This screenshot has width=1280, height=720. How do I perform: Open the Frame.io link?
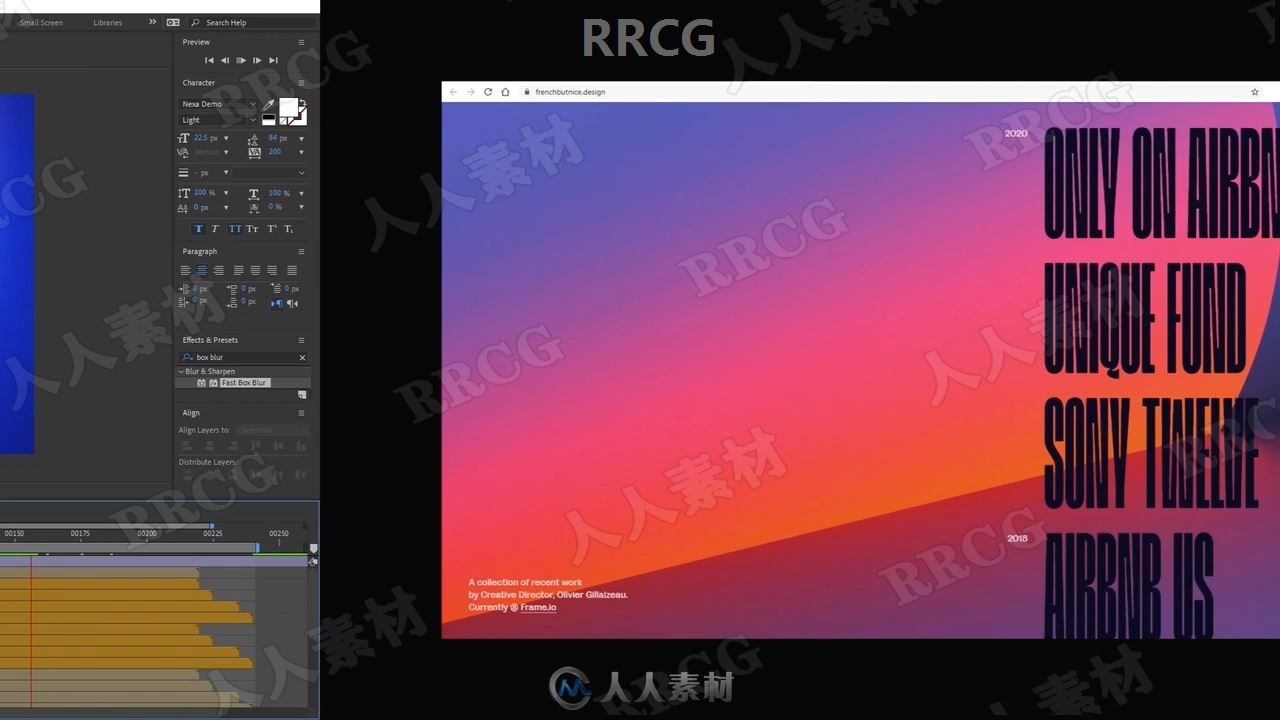538,607
